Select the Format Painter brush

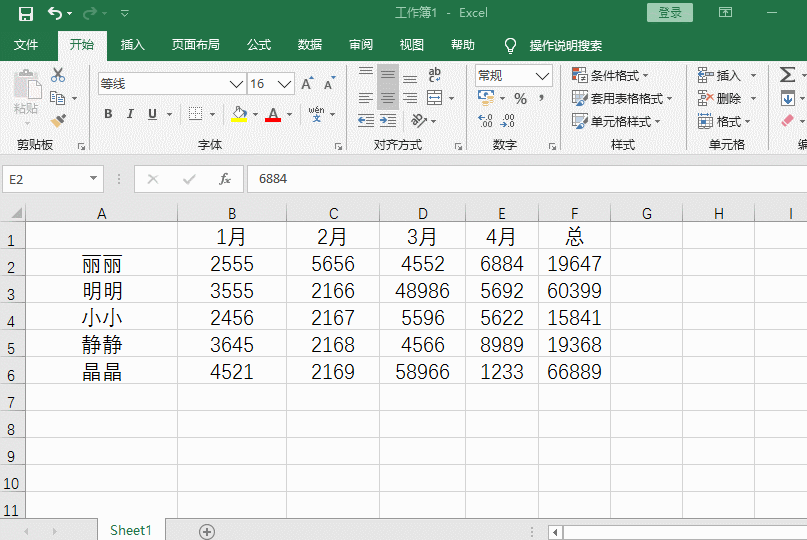[58, 120]
